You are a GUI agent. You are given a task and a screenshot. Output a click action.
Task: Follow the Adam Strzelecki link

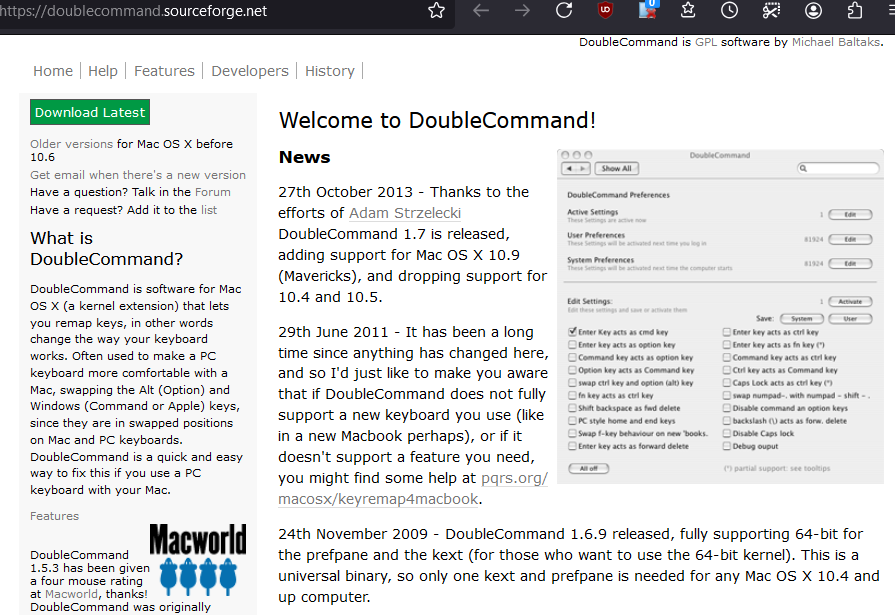coord(405,213)
